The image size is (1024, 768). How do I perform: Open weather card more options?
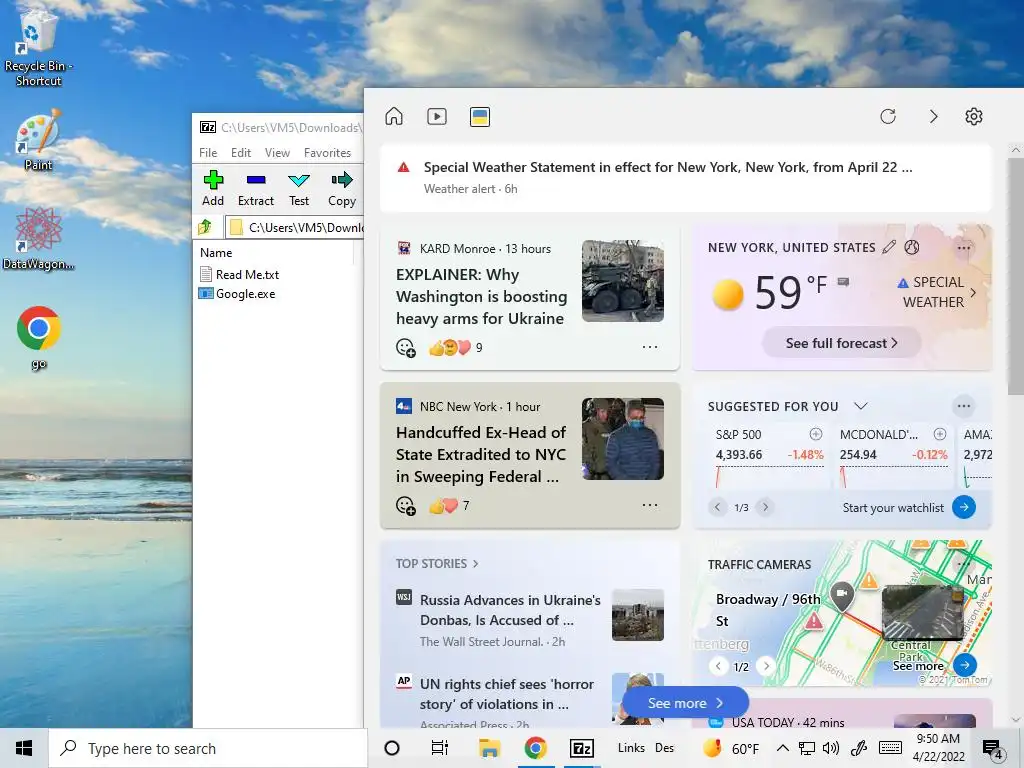(x=963, y=248)
